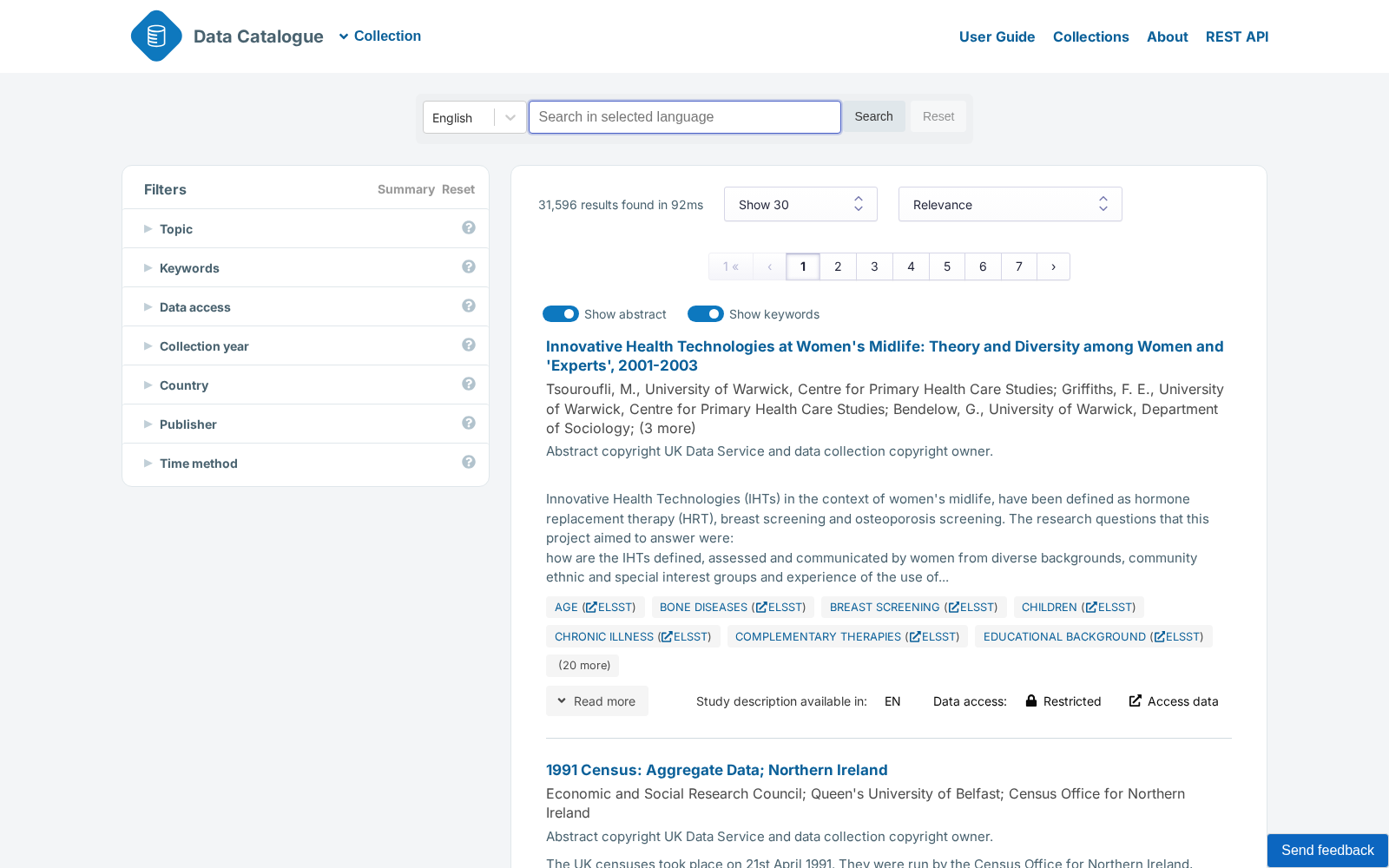Open the User Guide menu link
The width and height of the screenshot is (1389, 868).
click(x=997, y=36)
